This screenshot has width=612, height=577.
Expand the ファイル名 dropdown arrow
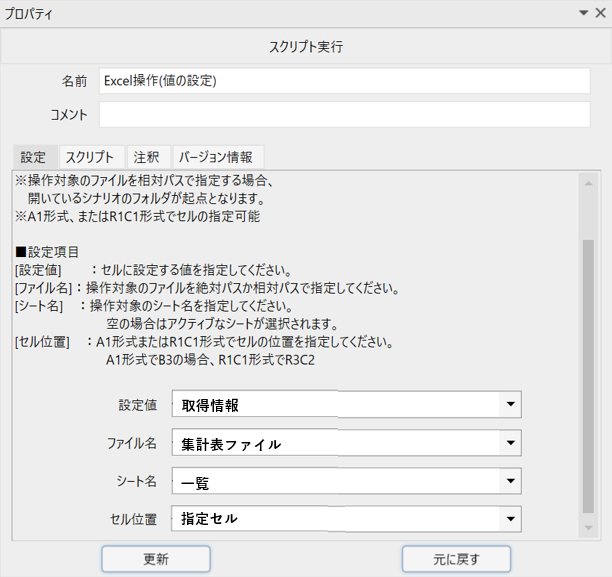point(511,443)
